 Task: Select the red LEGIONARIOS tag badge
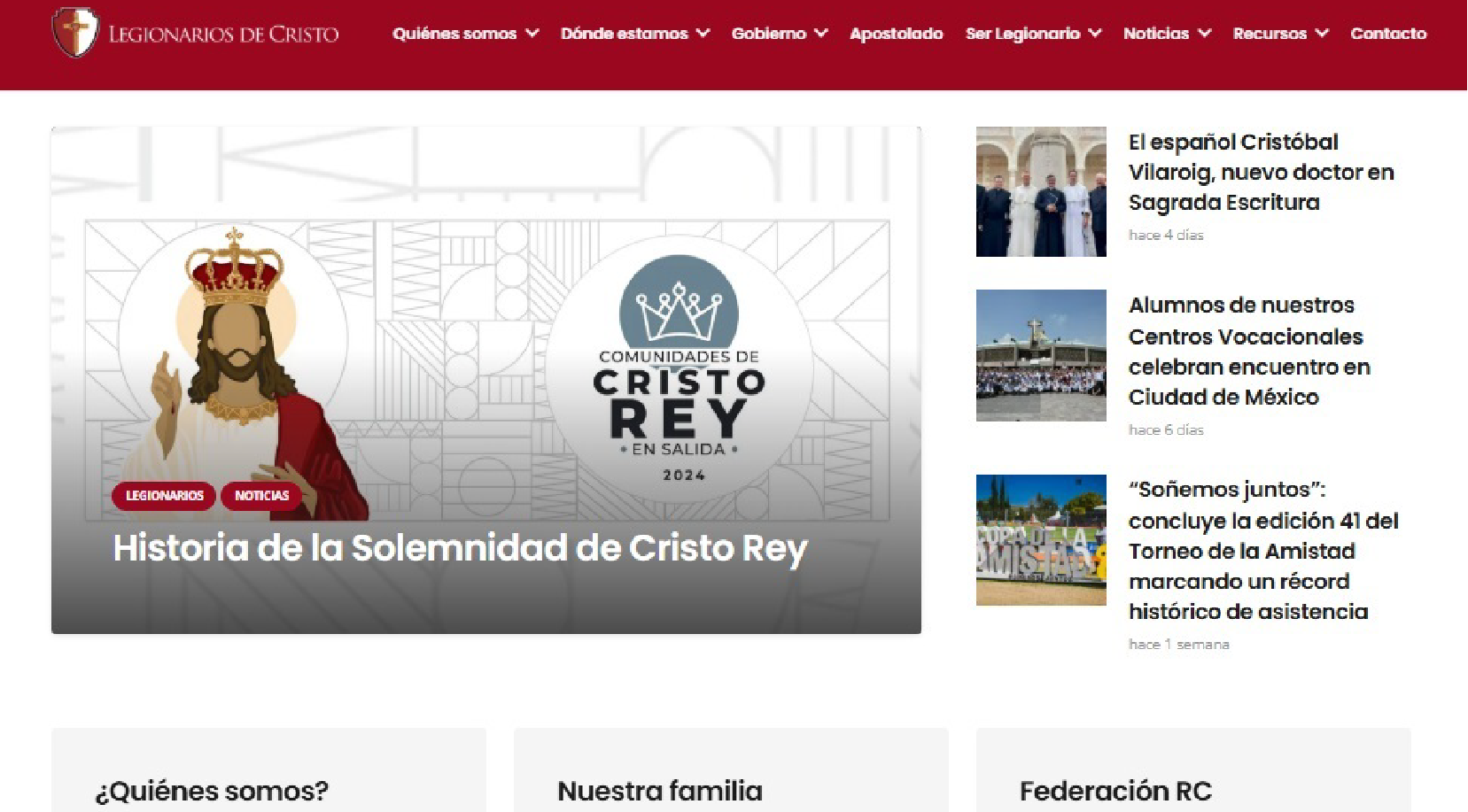165,496
